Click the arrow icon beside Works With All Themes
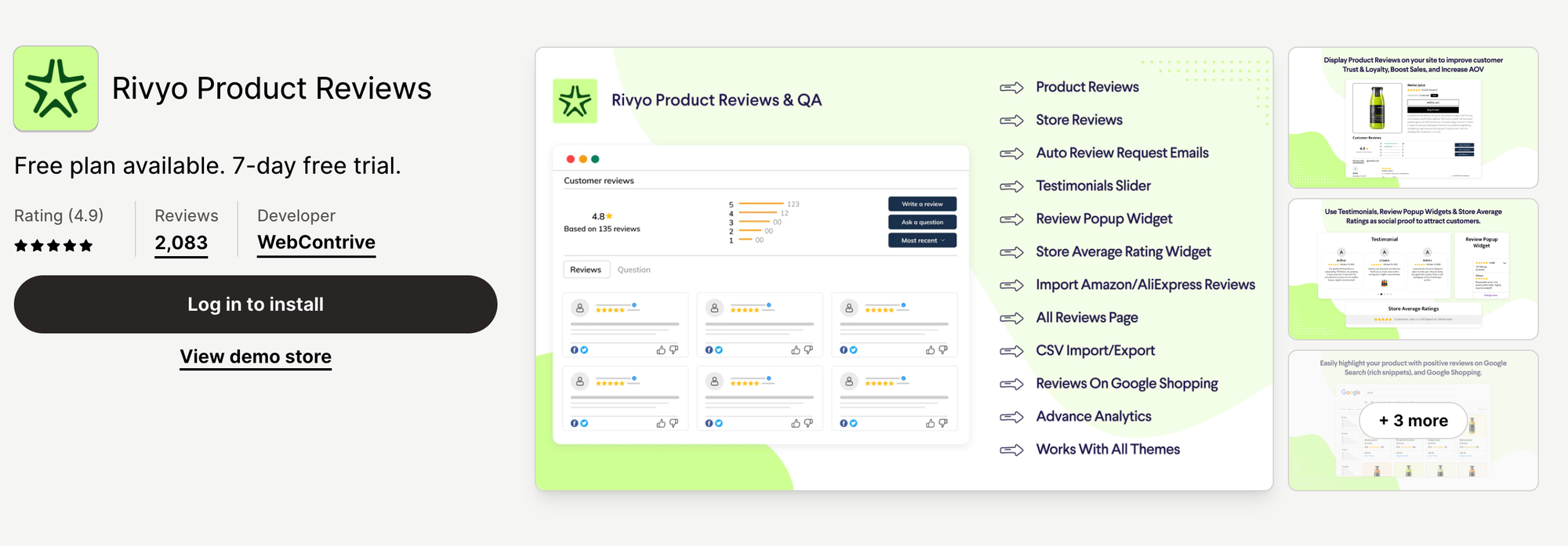Screen dimensions: 1568x546 1011,450
